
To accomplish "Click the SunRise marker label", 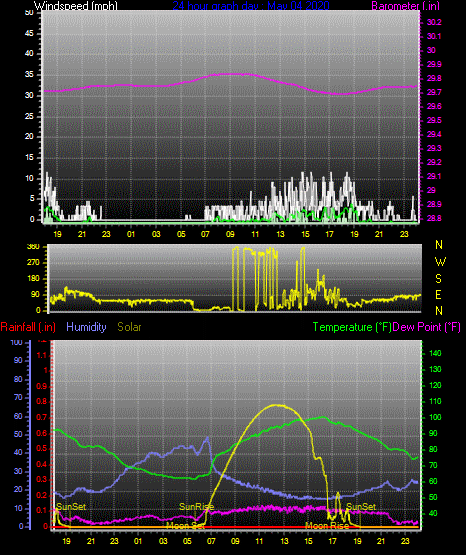I will pyautogui.click(x=196, y=507).
